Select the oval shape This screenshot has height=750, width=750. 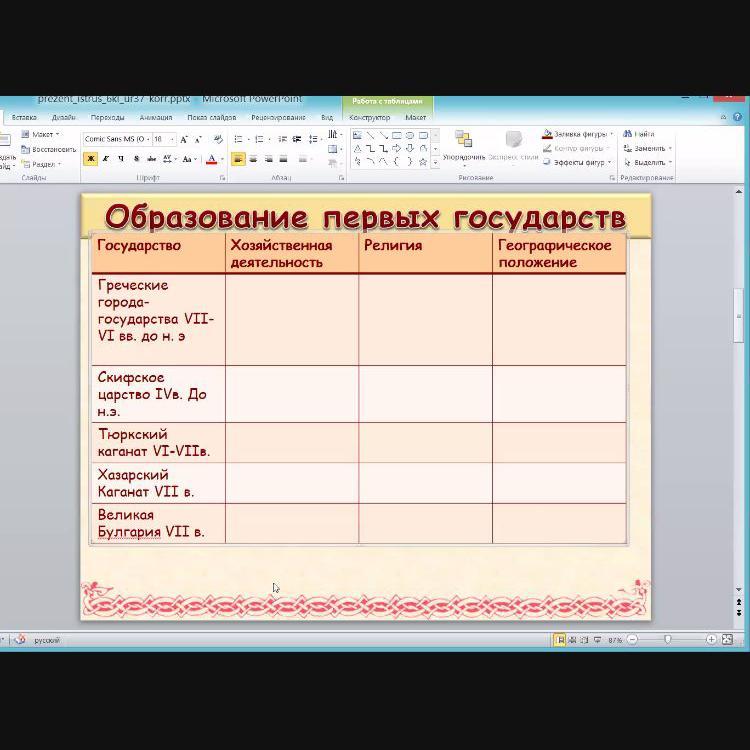pyautogui.click(x=410, y=135)
